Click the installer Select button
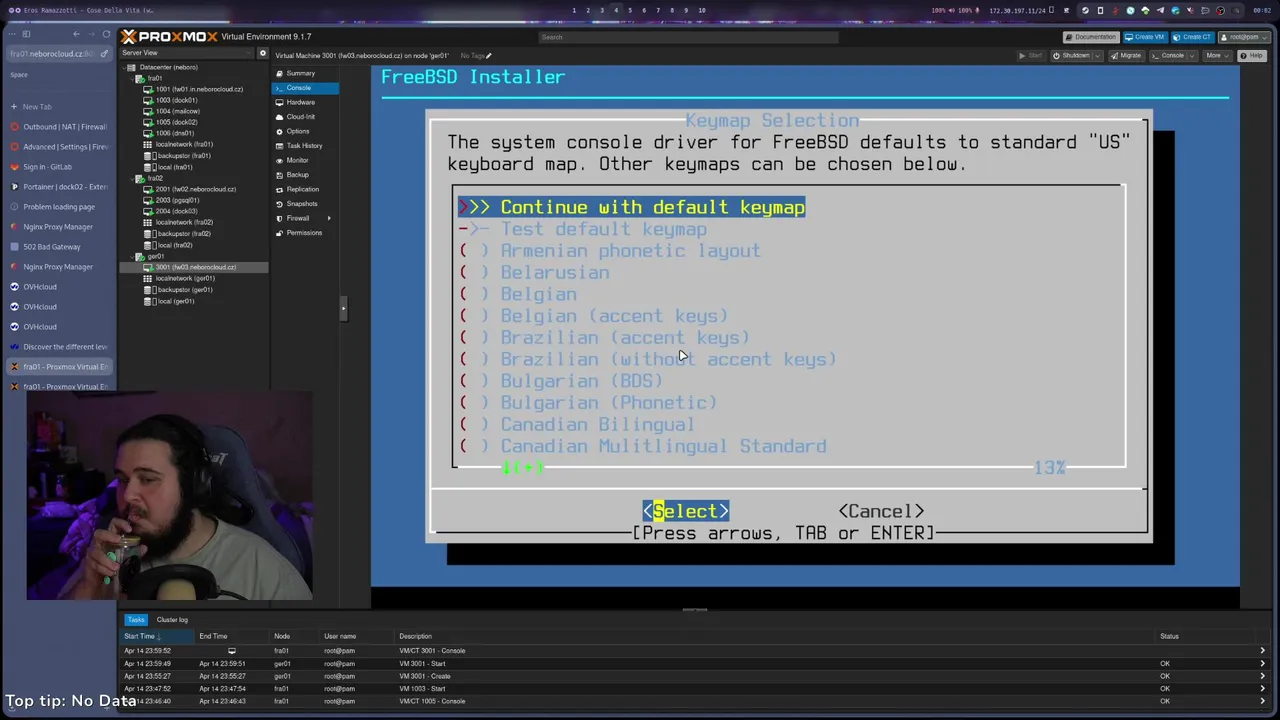Image resolution: width=1280 pixels, height=720 pixels. pos(686,511)
